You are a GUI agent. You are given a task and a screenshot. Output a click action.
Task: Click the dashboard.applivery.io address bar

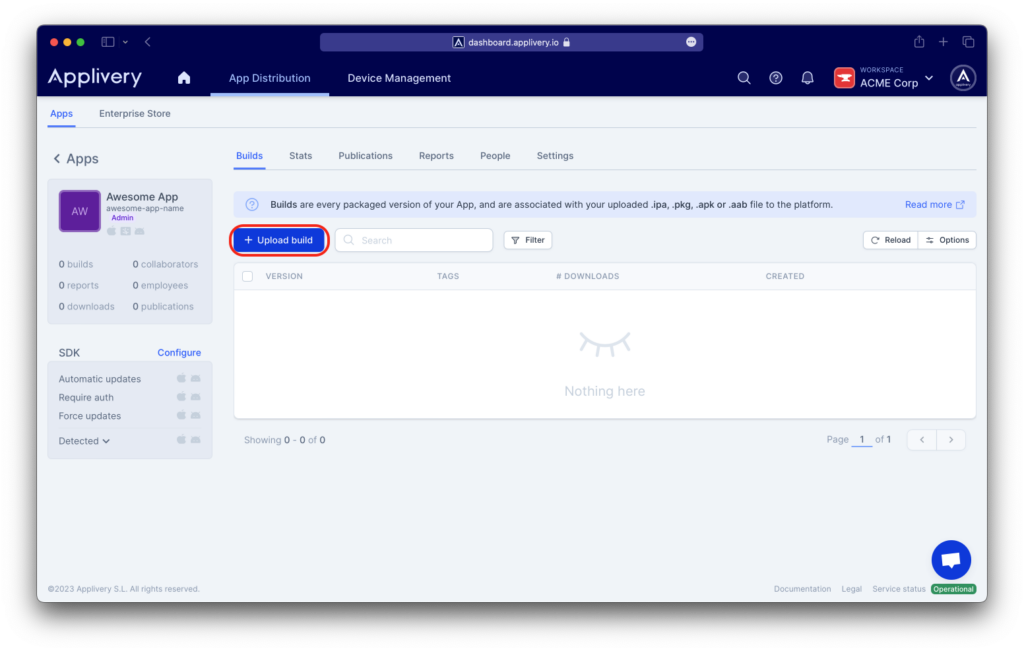pyautogui.click(x=511, y=42)
